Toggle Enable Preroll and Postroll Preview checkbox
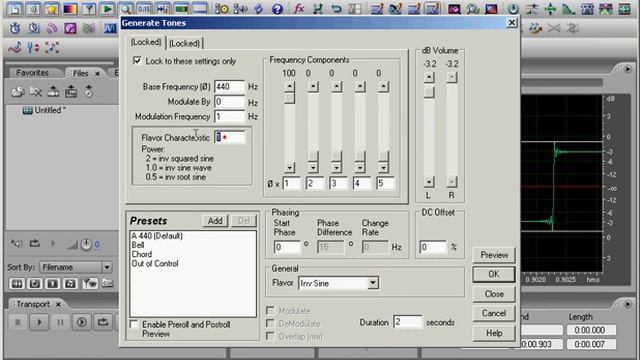Screen dimensions: 640x360 coord(134,324)
